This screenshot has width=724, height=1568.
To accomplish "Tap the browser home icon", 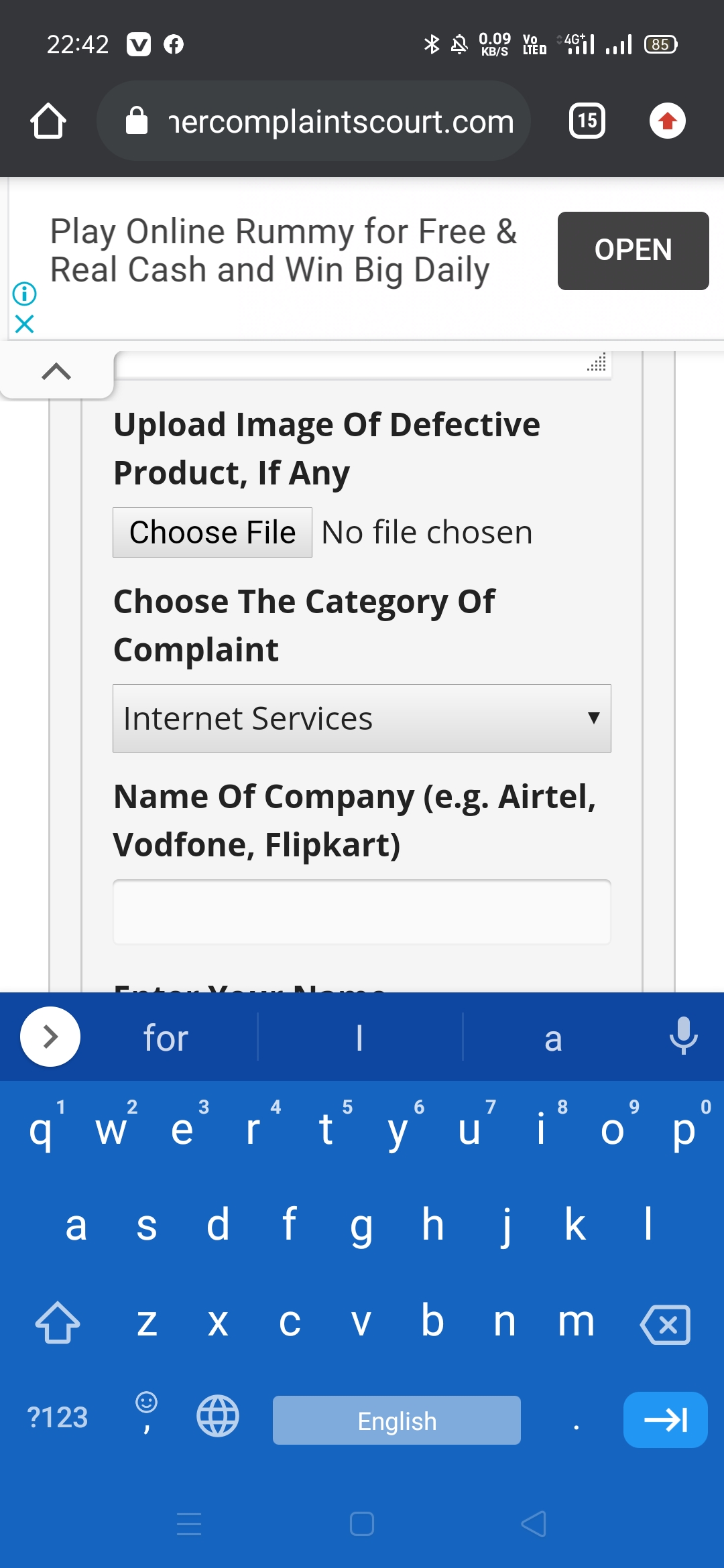I will pyautogui.click(x=48, y=121).
